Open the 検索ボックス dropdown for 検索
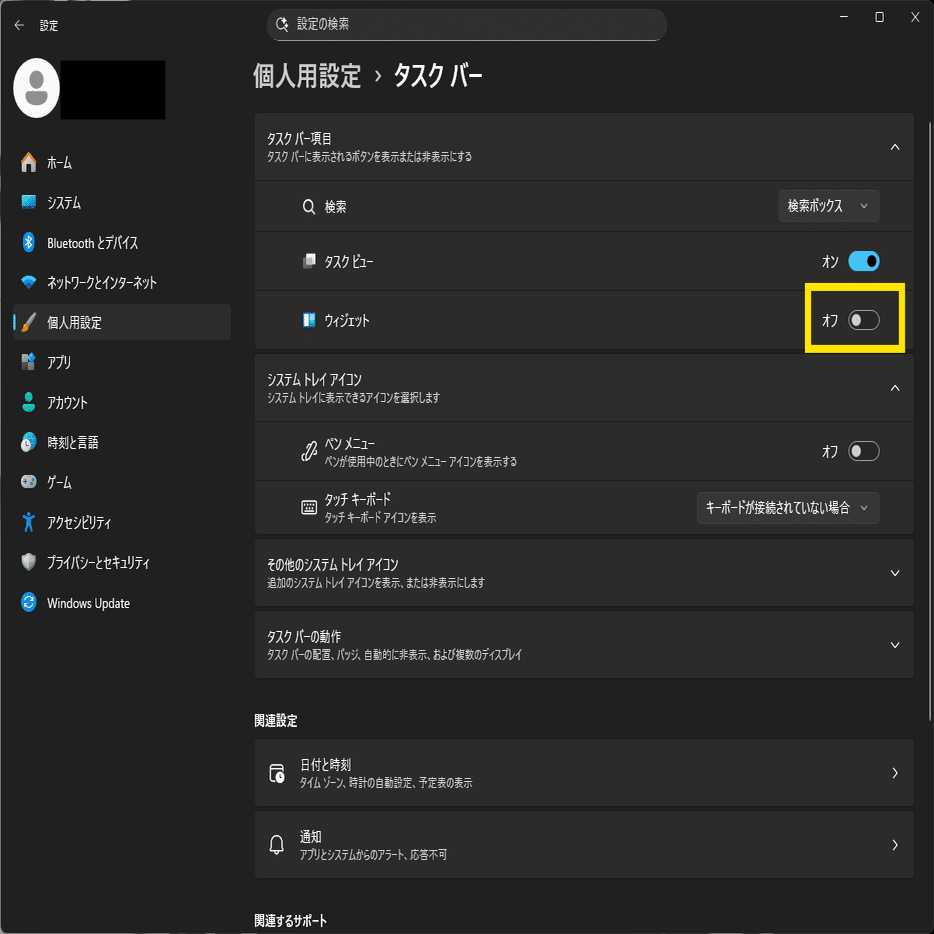Screen dimensions: 934x934 point(828,206)
